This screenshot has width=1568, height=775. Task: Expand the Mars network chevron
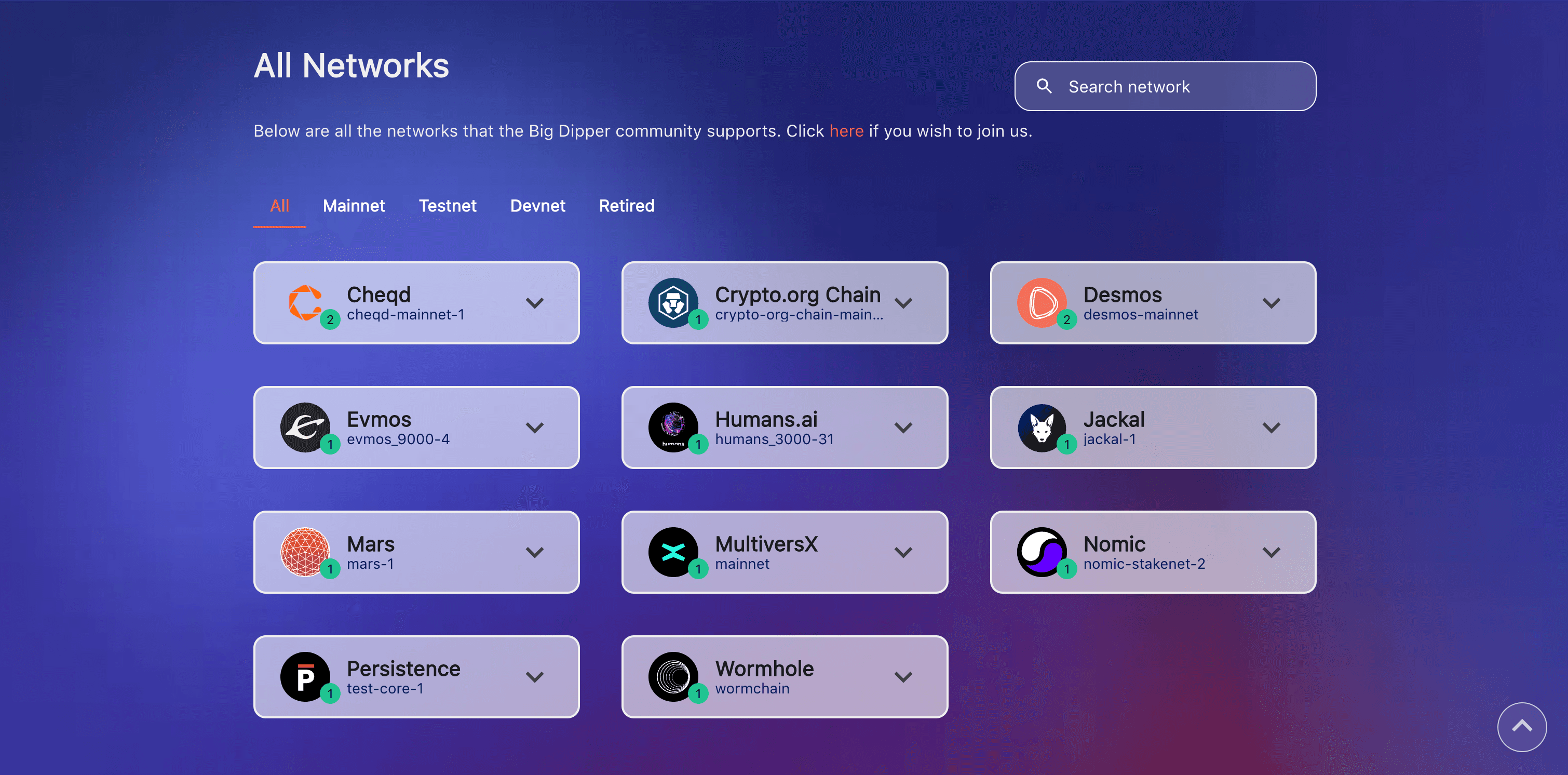point(534,553)
